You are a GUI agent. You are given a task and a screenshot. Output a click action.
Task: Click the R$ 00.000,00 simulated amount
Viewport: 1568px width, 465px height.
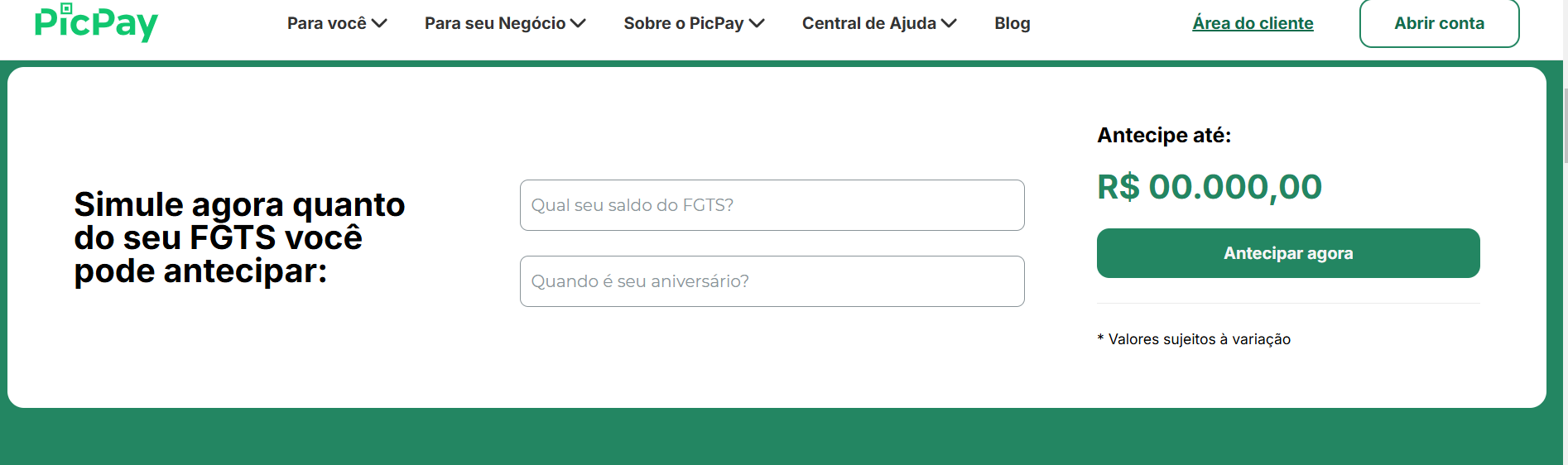(x=1209, y=187)
